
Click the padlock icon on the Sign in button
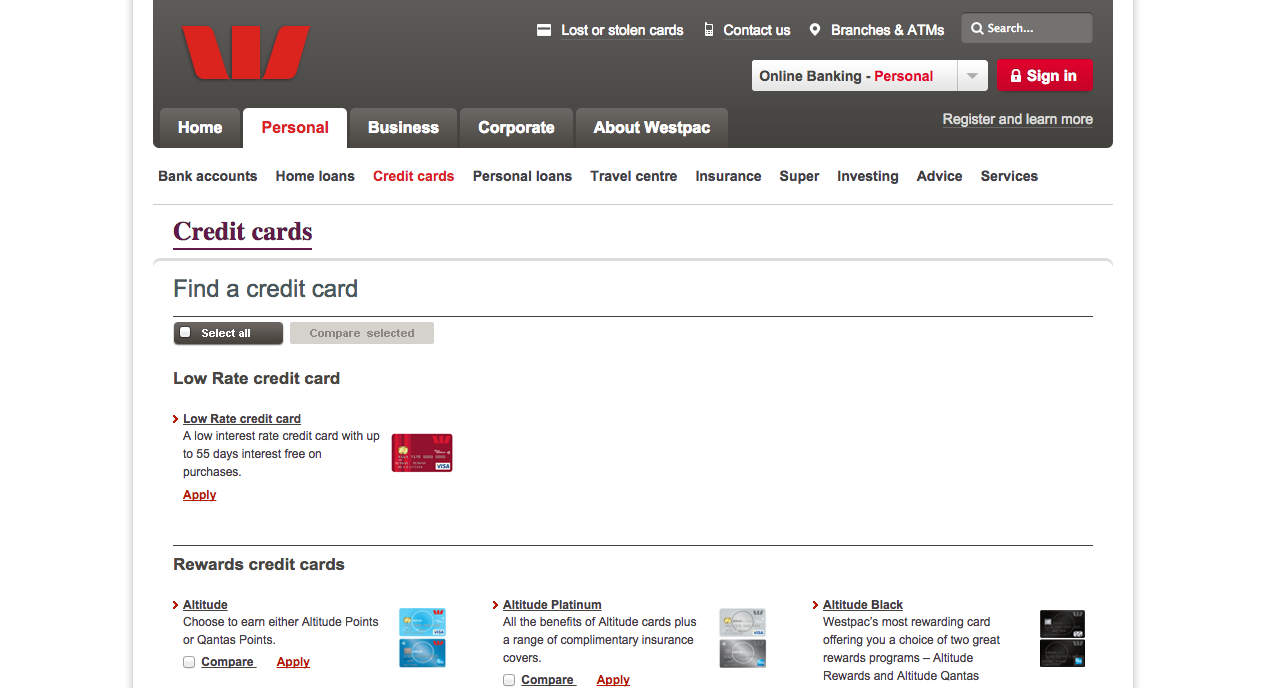click(x=1016, y=76)
